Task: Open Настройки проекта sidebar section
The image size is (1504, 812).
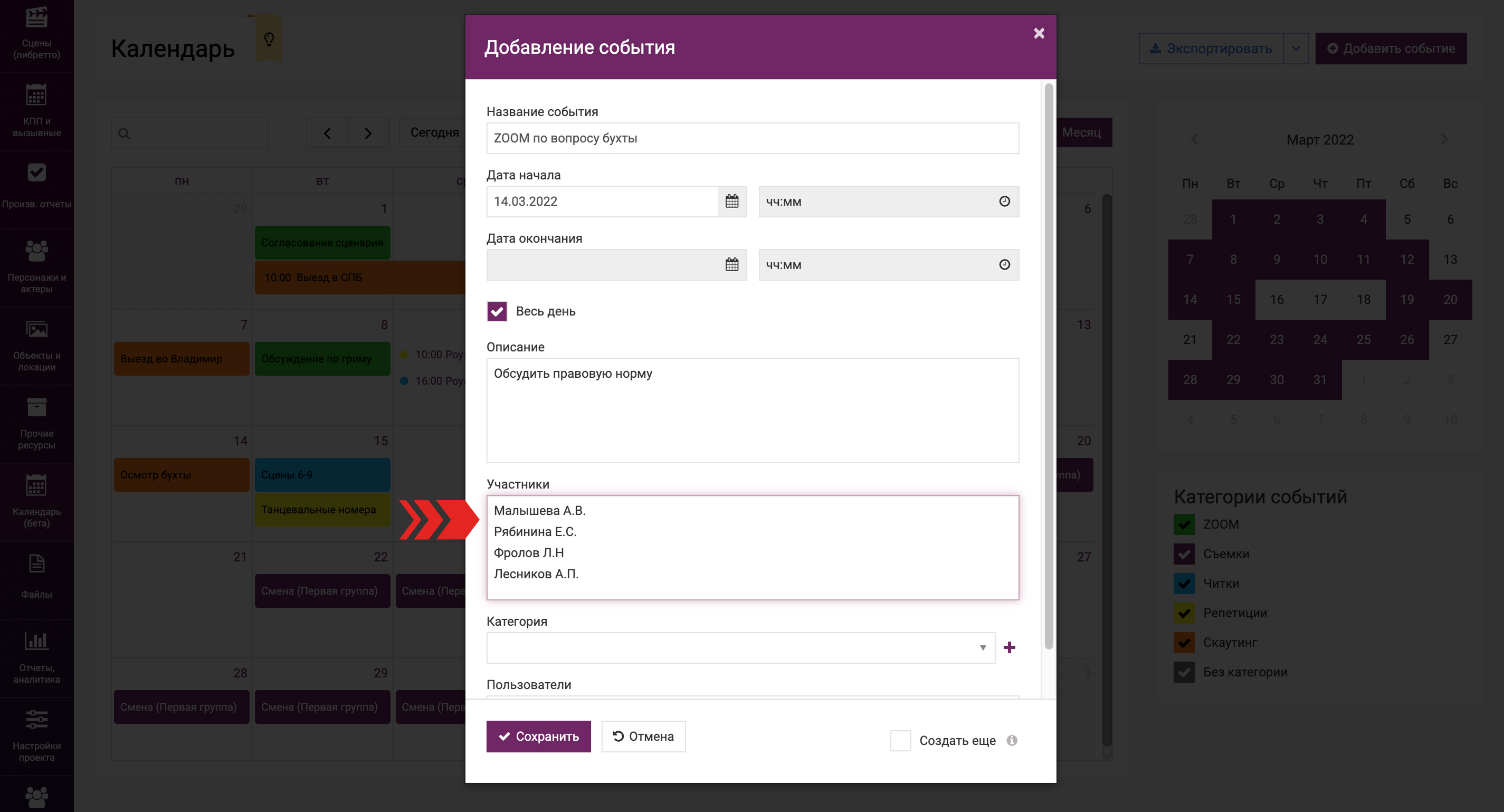Action: pyautogui.click(x=37, y=736)
